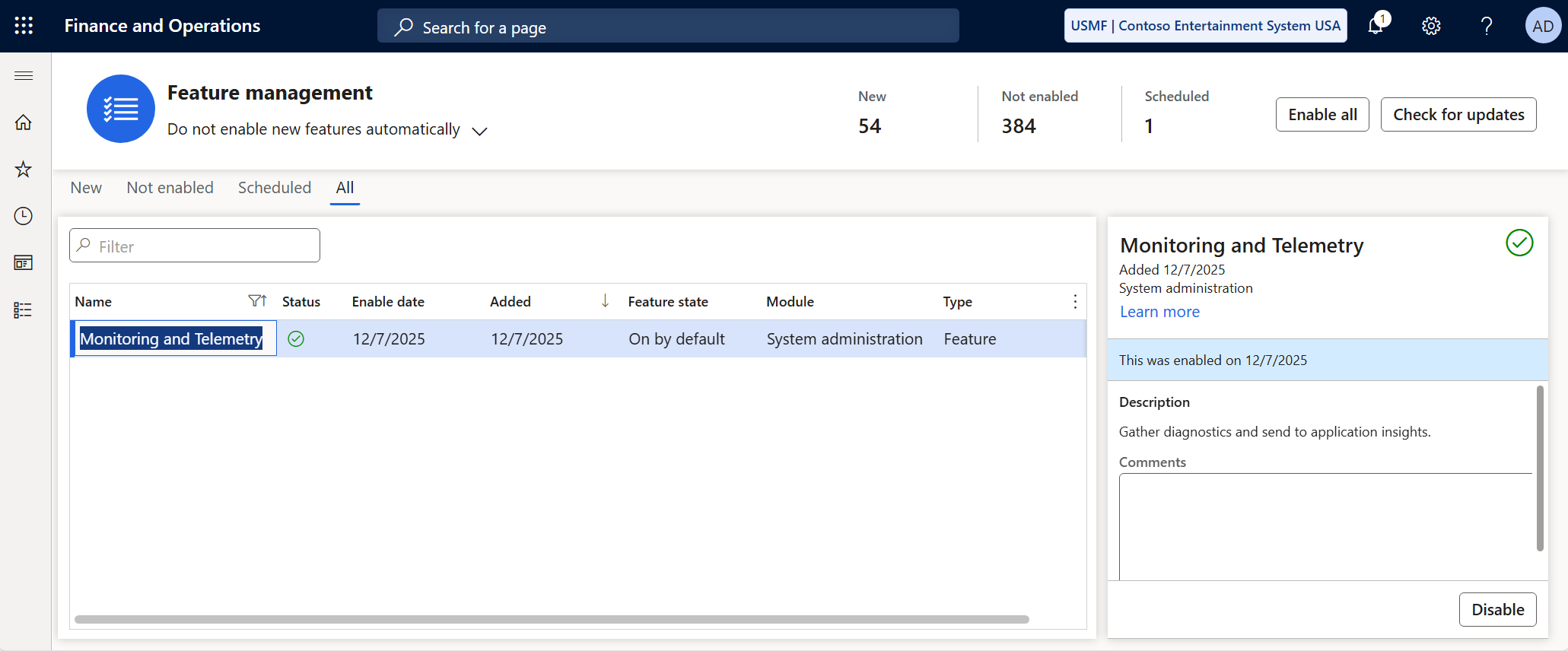Click the grid horizontal scrollbar
This screenshot has height=651, width=1568.
[x=552, y=620]
